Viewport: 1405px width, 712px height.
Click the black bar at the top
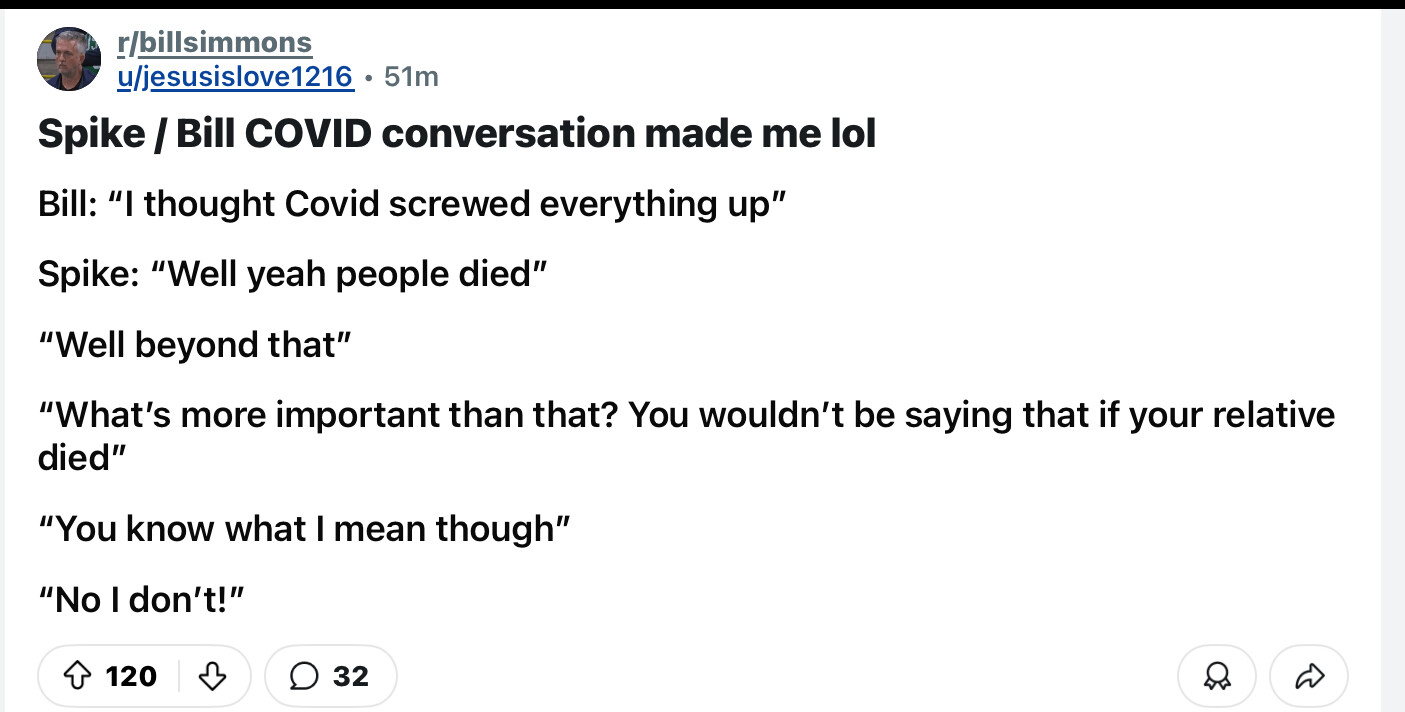700,4
